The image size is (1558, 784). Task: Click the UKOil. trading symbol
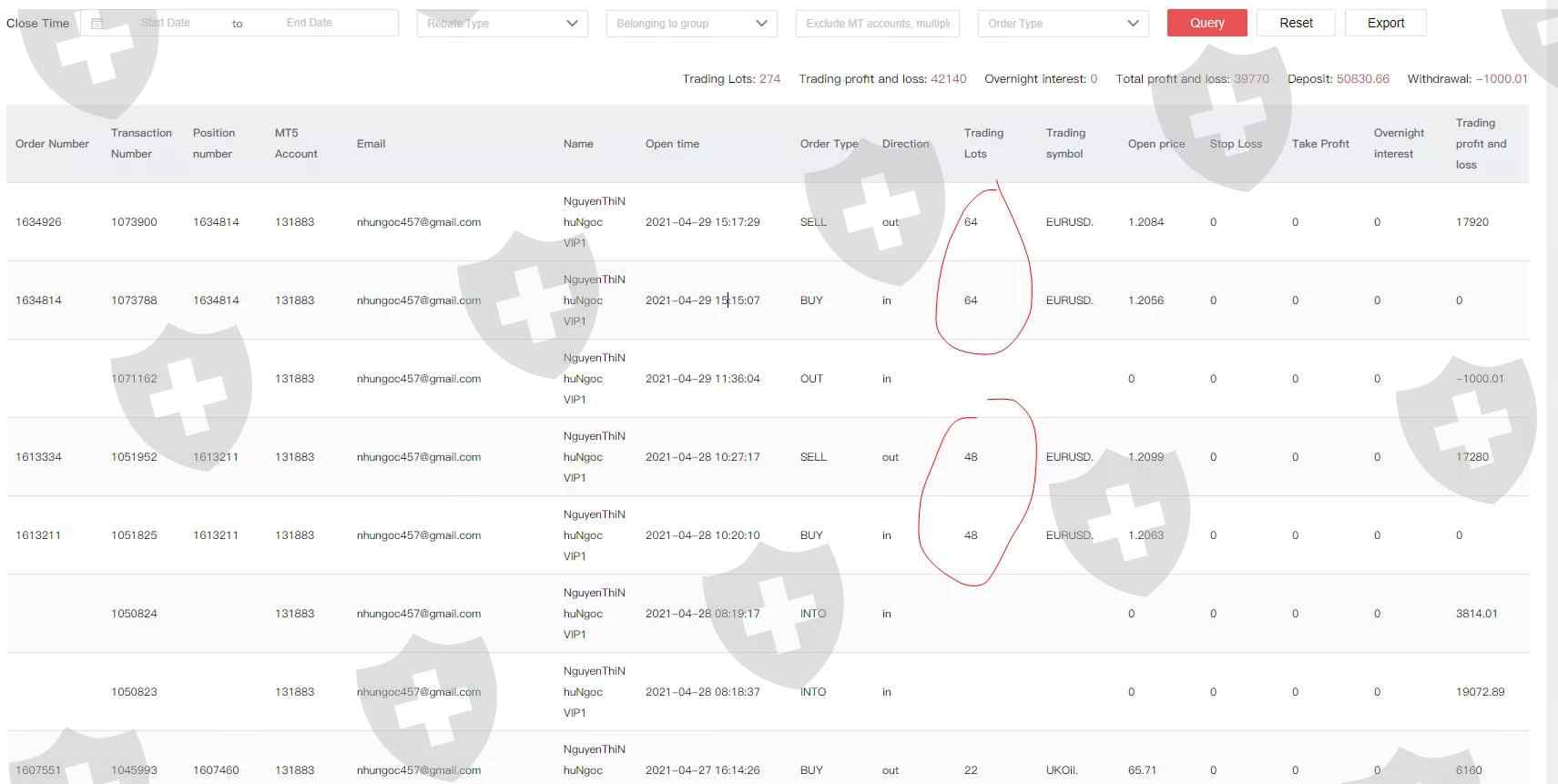pyautogui.click(x=1062, y=770)
